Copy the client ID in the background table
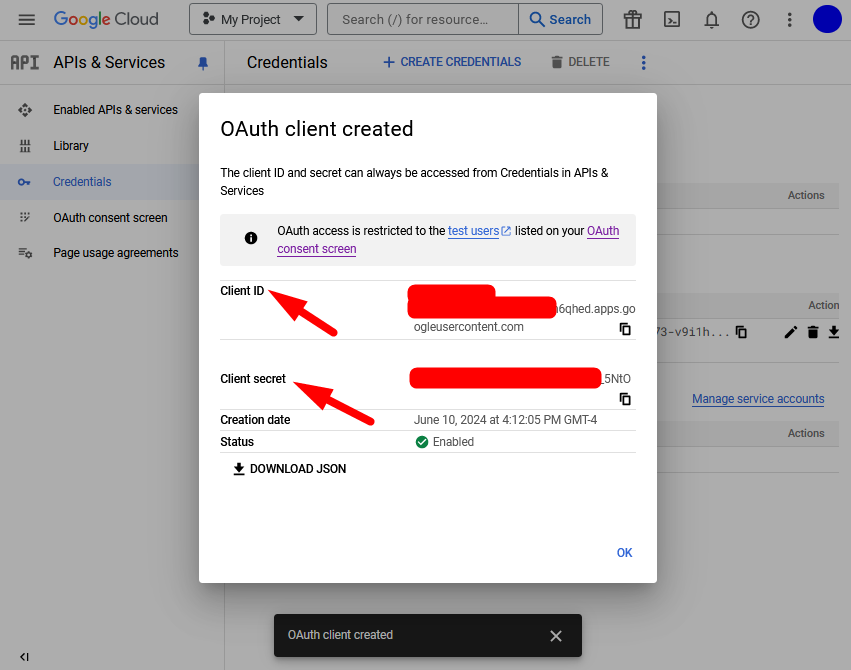 pos(741,332)
